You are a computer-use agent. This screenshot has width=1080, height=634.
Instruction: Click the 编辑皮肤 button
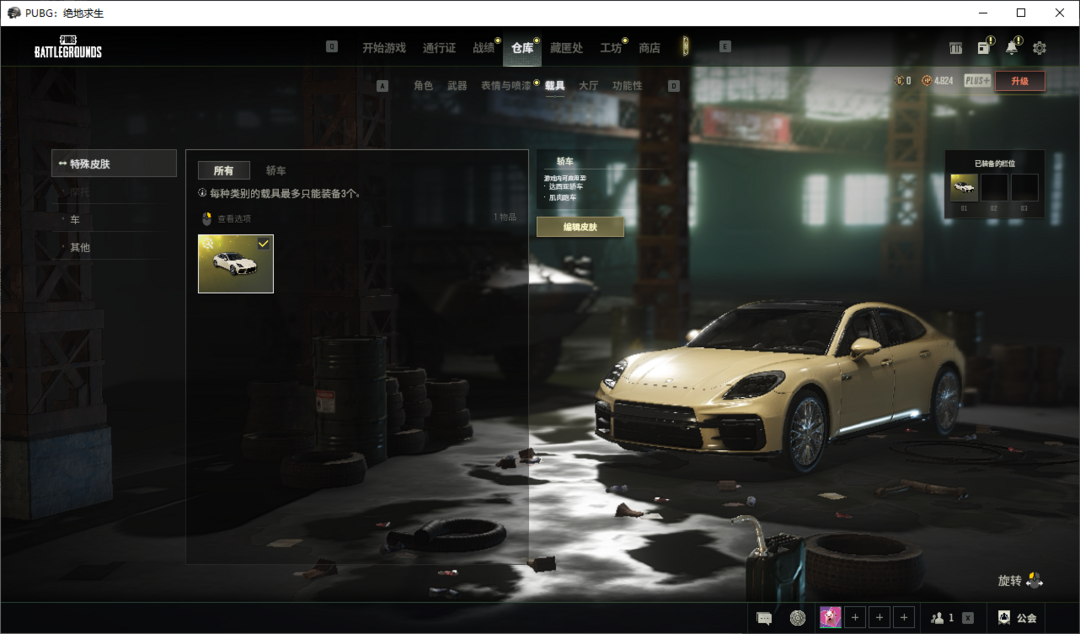click(580, 227)
